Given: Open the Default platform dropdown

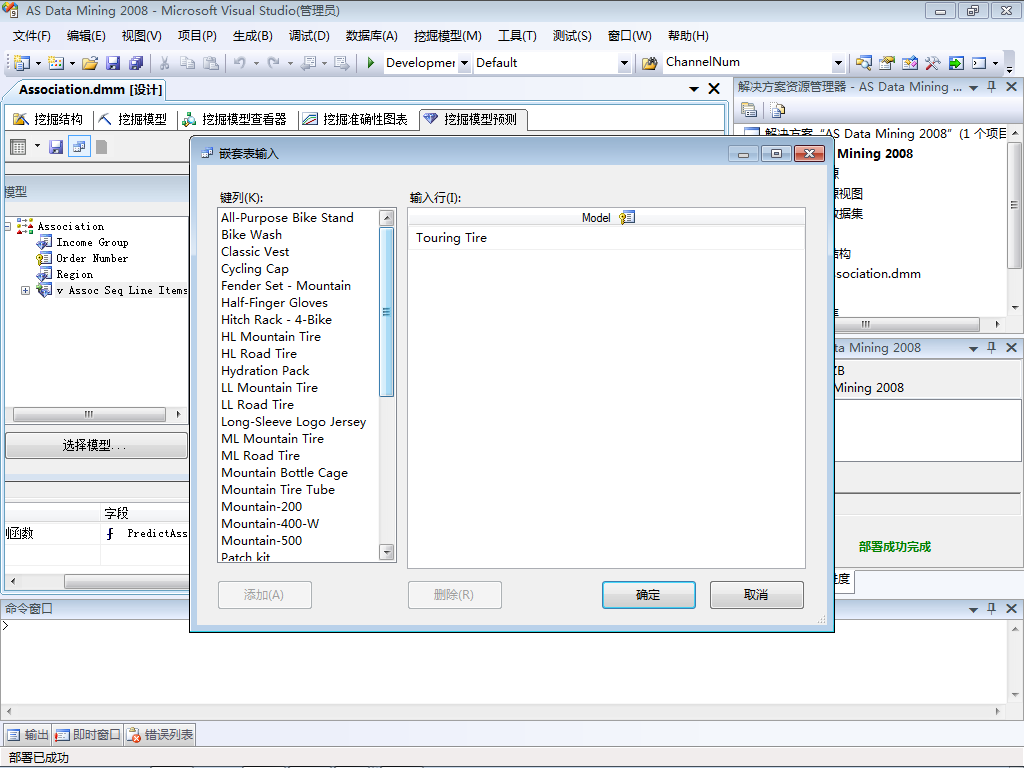Looking at the screenshot, I should 624,63.
